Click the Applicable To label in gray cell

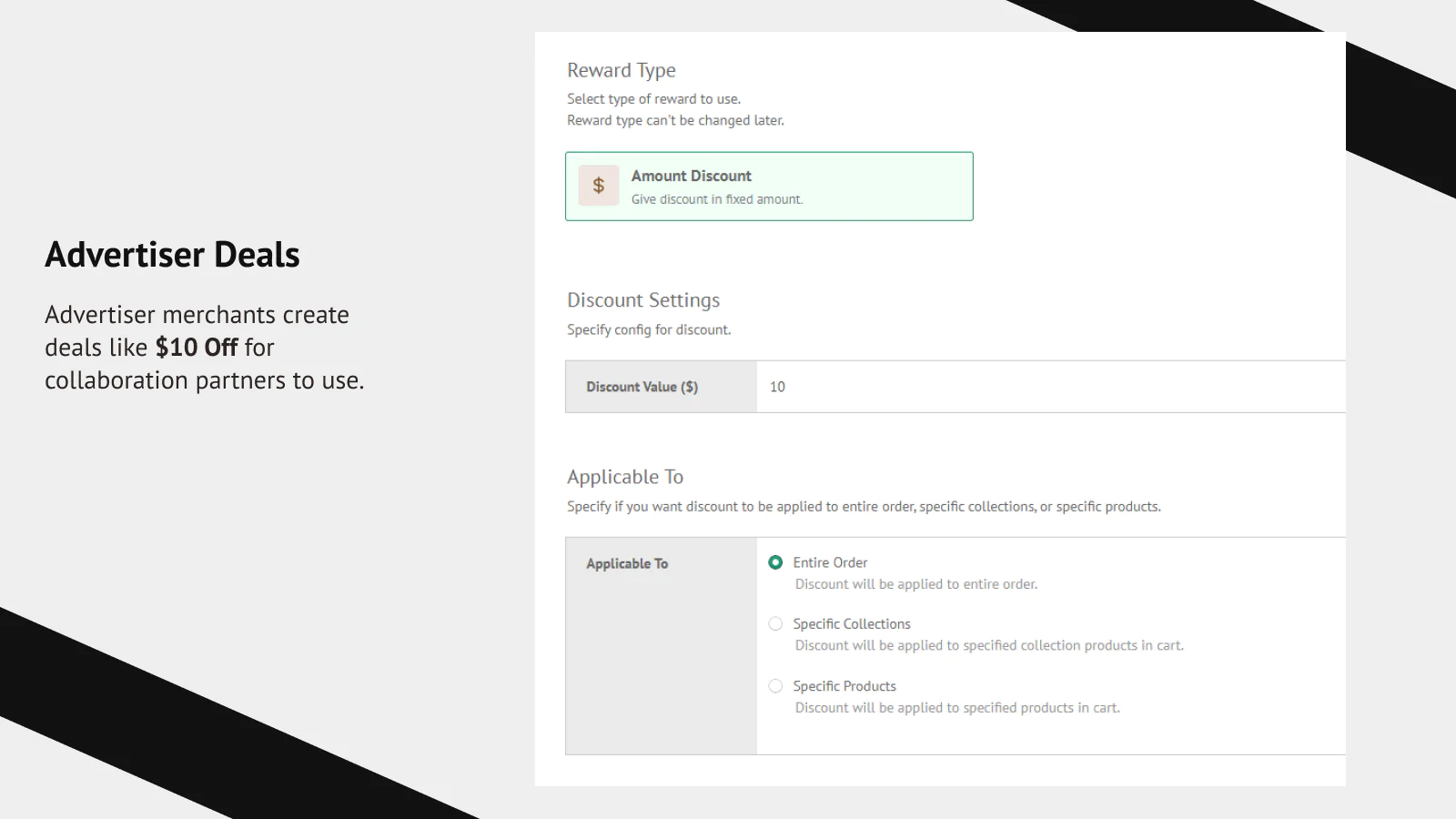[x=627, y=563]
